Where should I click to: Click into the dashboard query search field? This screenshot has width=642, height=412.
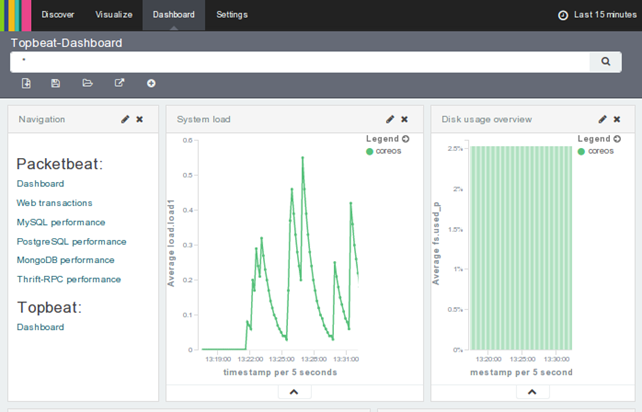tap(300, 62)
